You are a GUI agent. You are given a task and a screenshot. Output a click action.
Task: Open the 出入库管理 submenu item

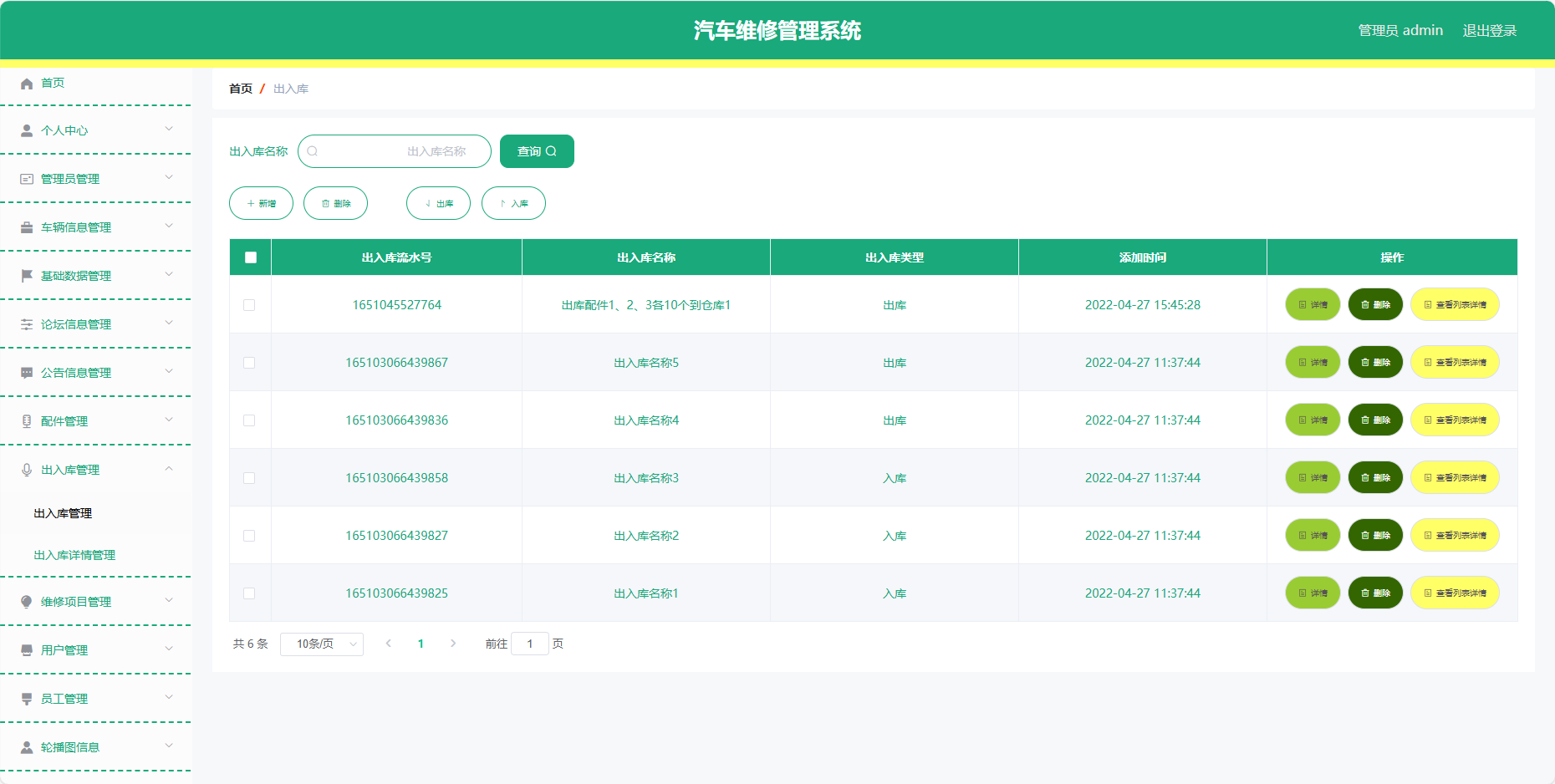pyautogui.click(x=63, y=513)
